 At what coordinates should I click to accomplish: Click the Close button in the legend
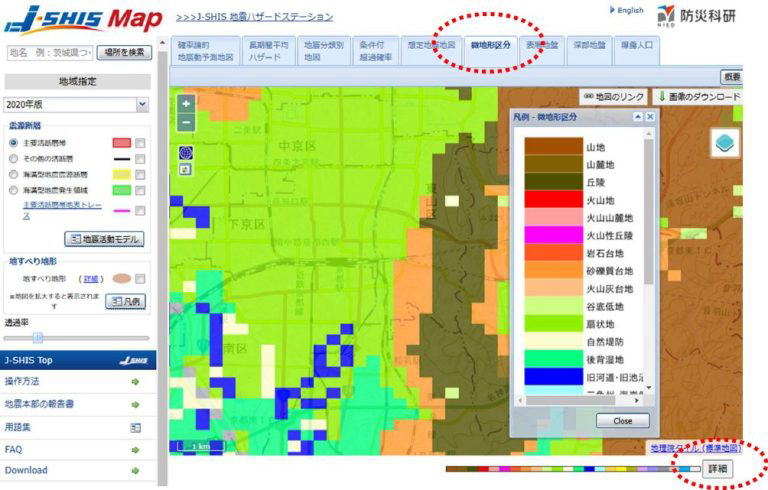pos(622,421)
